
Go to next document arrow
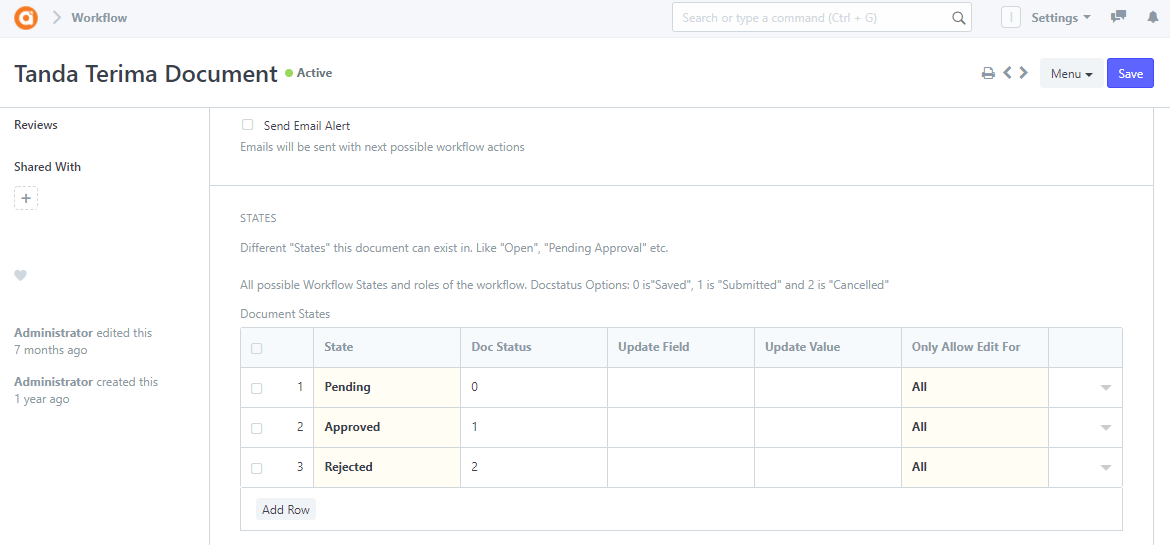coord(1024,73)
